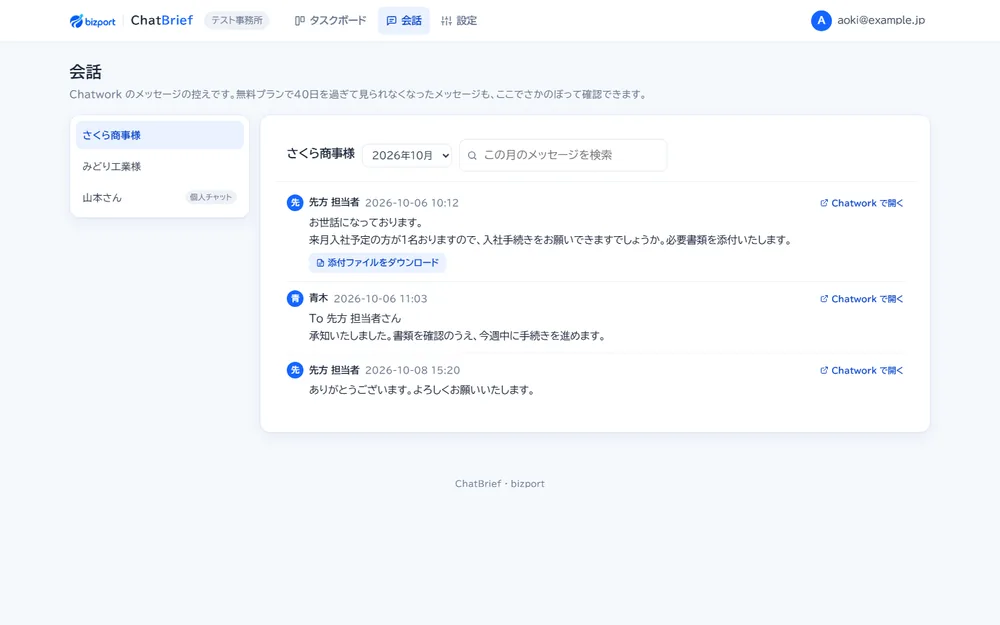Open the タスクボード tab
This screenshot has height=625, width=1000.
point(330,20)
